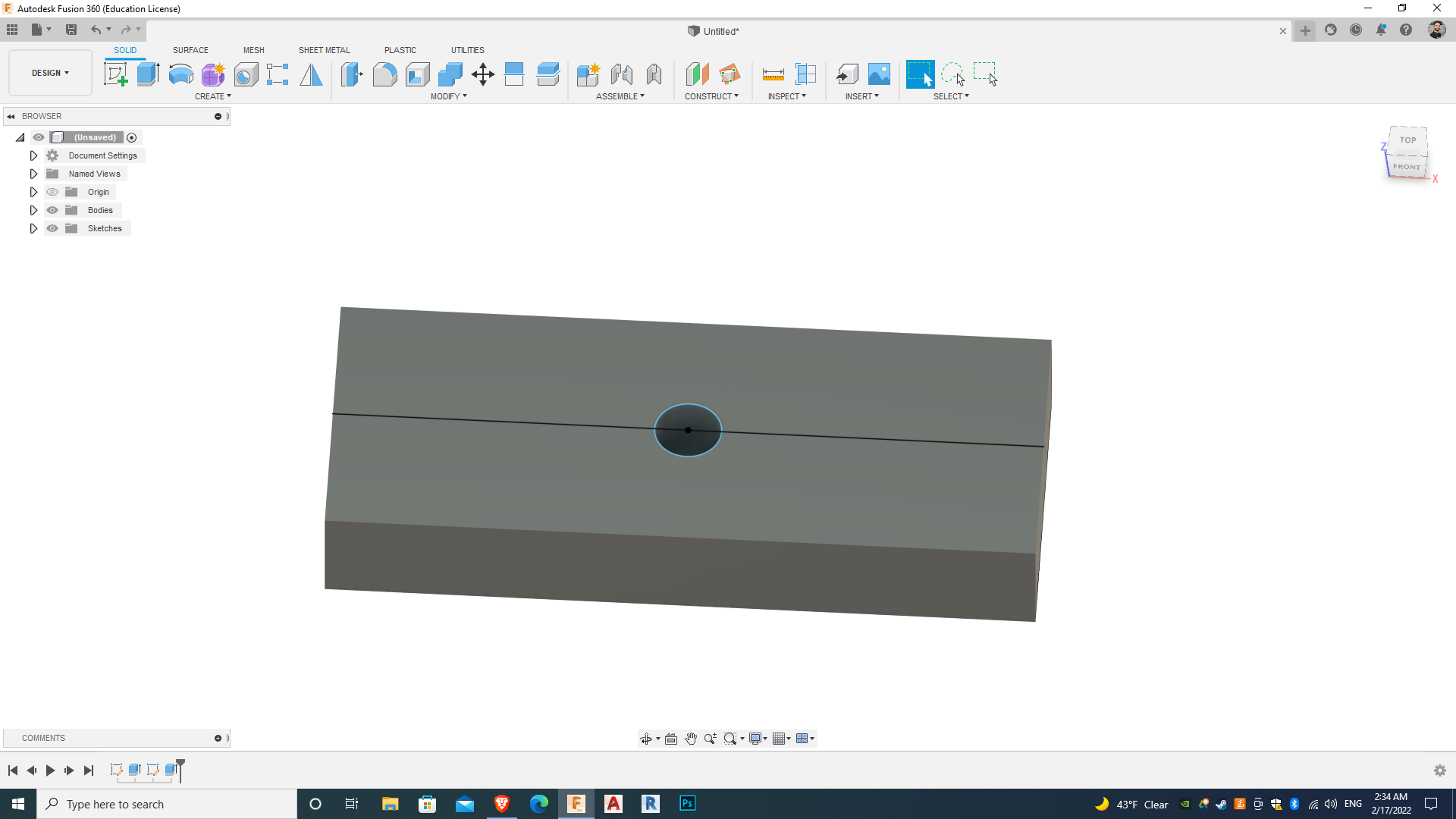Hide the Sketches folder
This screenshot has width=1456, height=819.
[52, 228]
